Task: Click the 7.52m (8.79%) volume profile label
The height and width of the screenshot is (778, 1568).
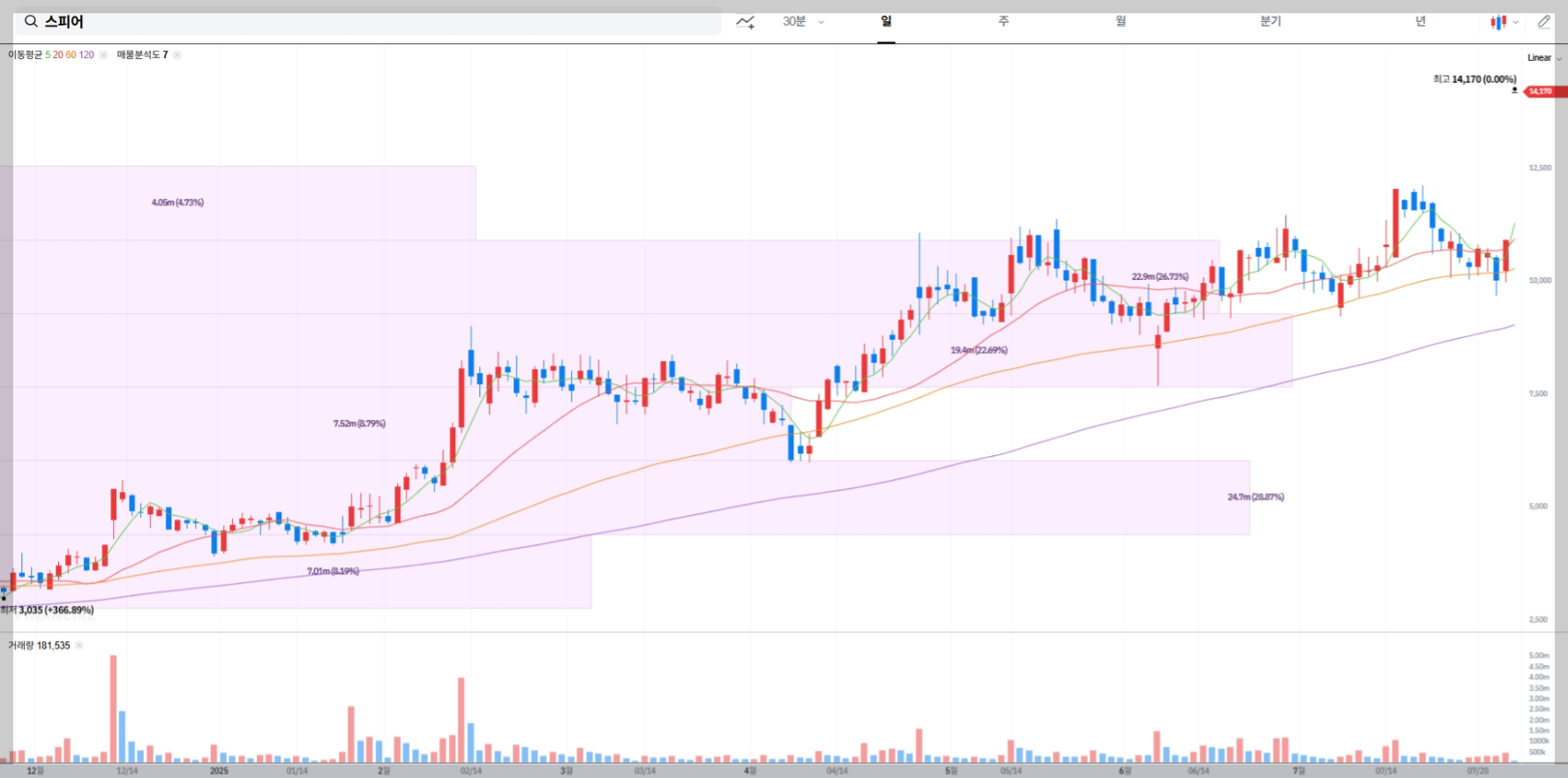Action: (x=359, y=423)
